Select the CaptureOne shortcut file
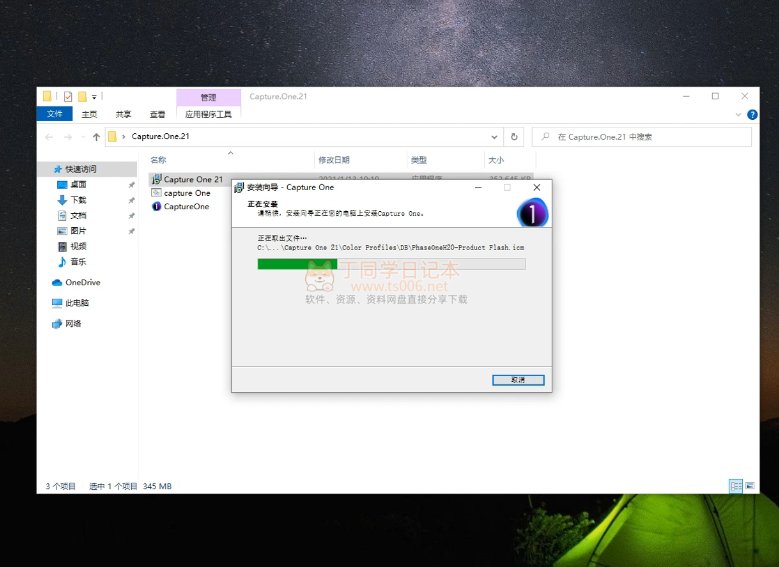Screen dimensions: 779x567 tap(186, 206)
